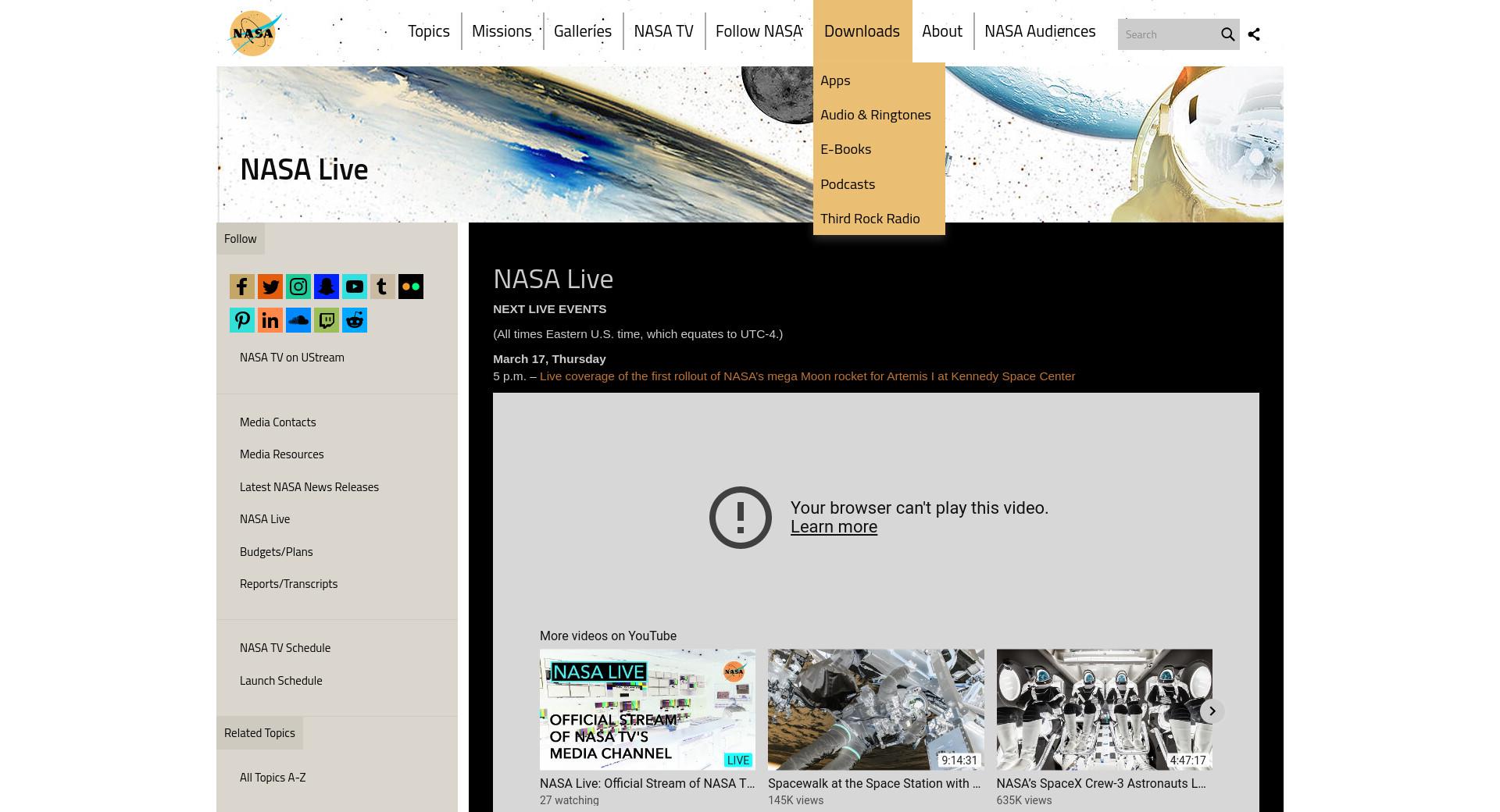Open the Missions menu

click(502, 31)
